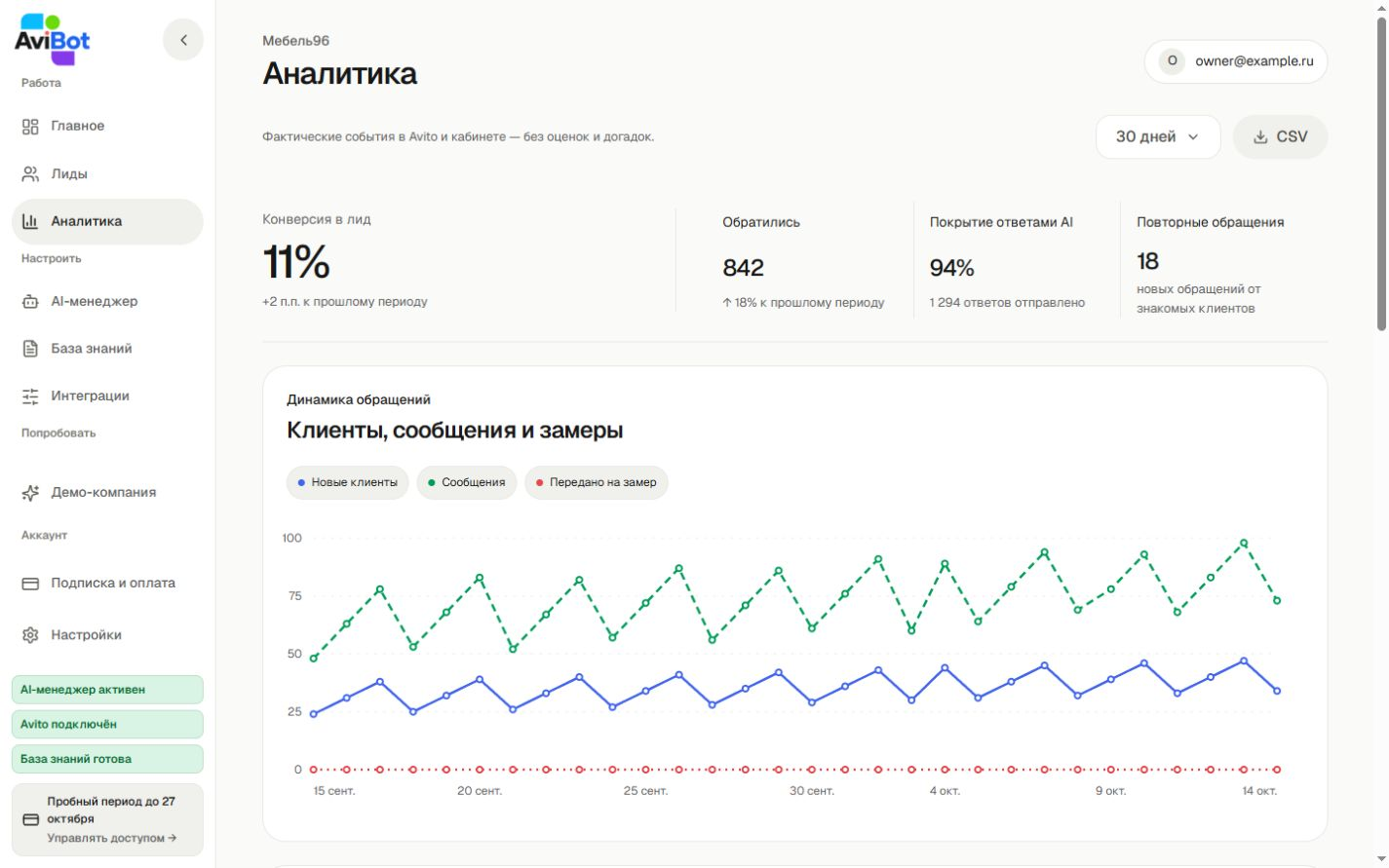
Task: Open the AI-менеджер menu item
Action: point(107,301)
